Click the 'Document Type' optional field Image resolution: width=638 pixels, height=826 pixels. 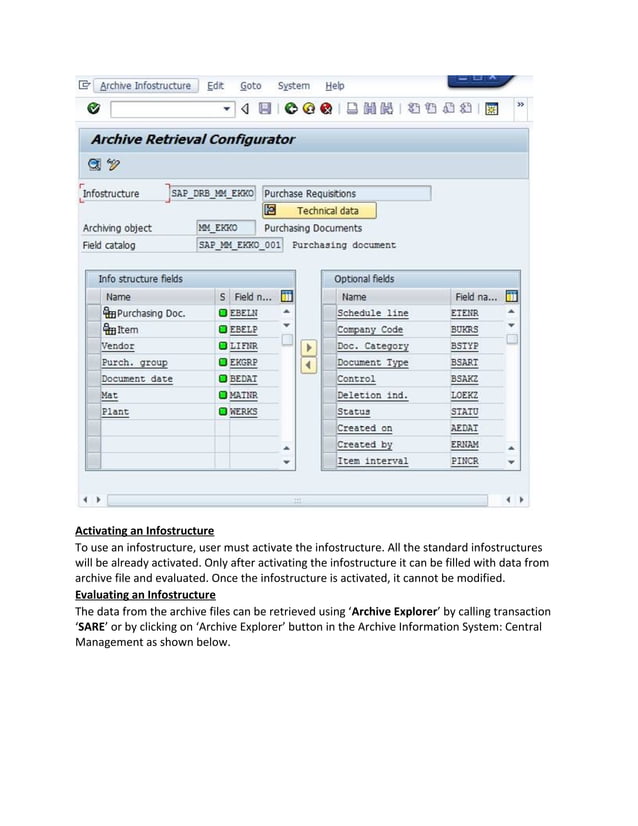[373, 362]
